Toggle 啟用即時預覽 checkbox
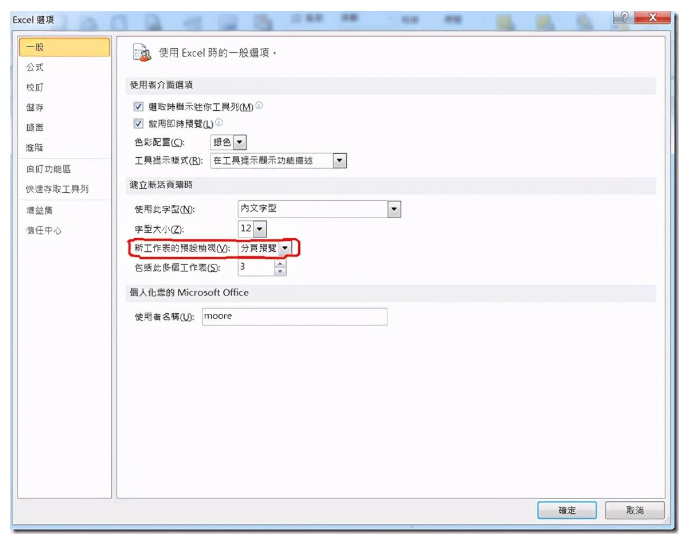This screenshot has height=543, width=690. [138, 124]
